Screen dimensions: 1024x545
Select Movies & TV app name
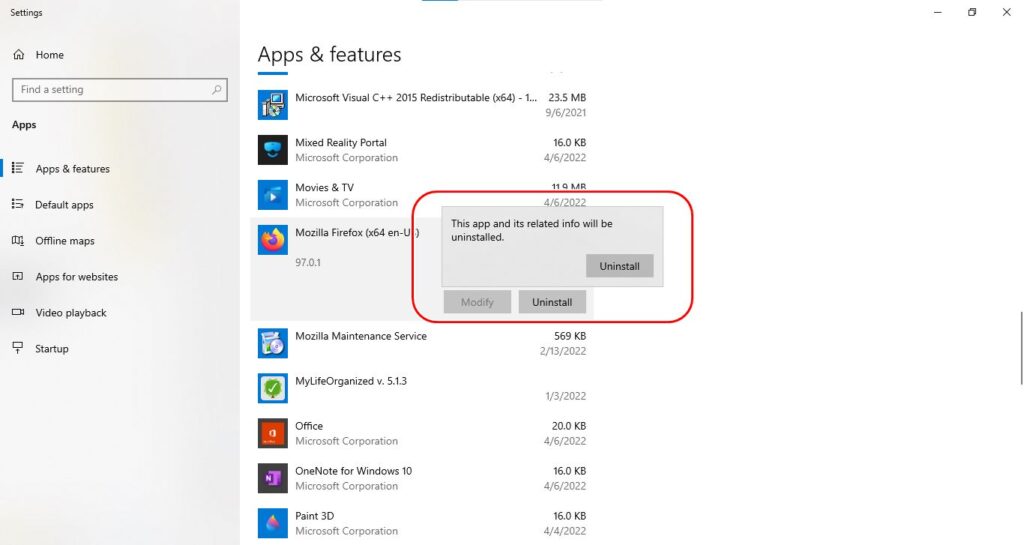click(x=324, y=187)
